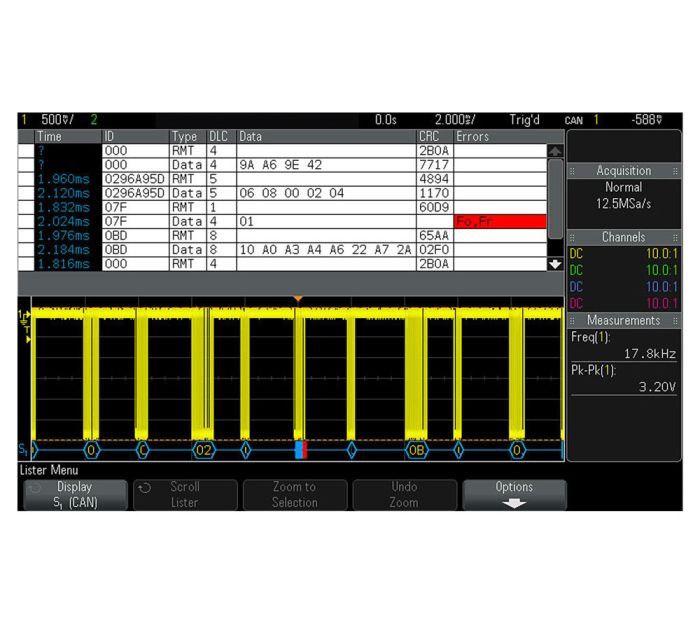This screenshot has height=640, width=700.
Task: Click channel 1 yellow DC 10.0:1 entry
Action: [x=624, y=254]
